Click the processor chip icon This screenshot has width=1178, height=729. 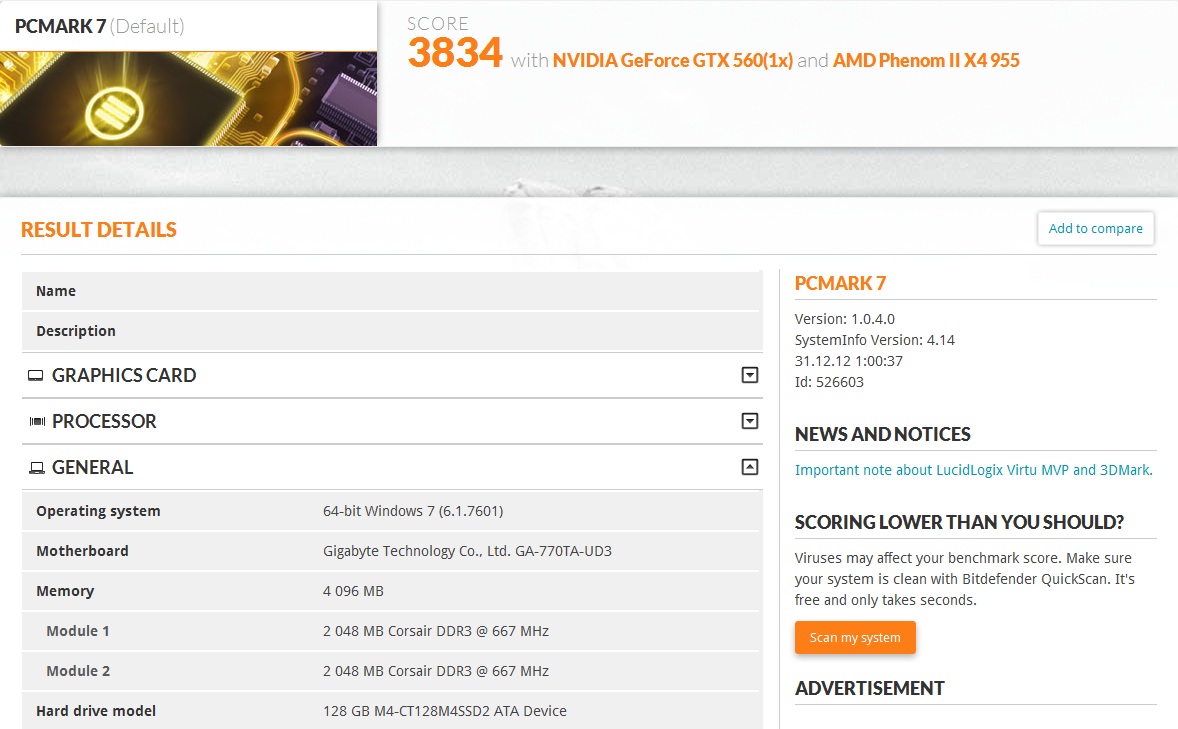pyautogui.click(x=37, y=422)
